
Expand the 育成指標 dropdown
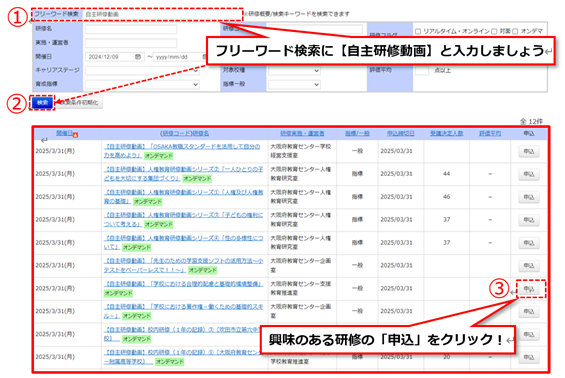142,84
